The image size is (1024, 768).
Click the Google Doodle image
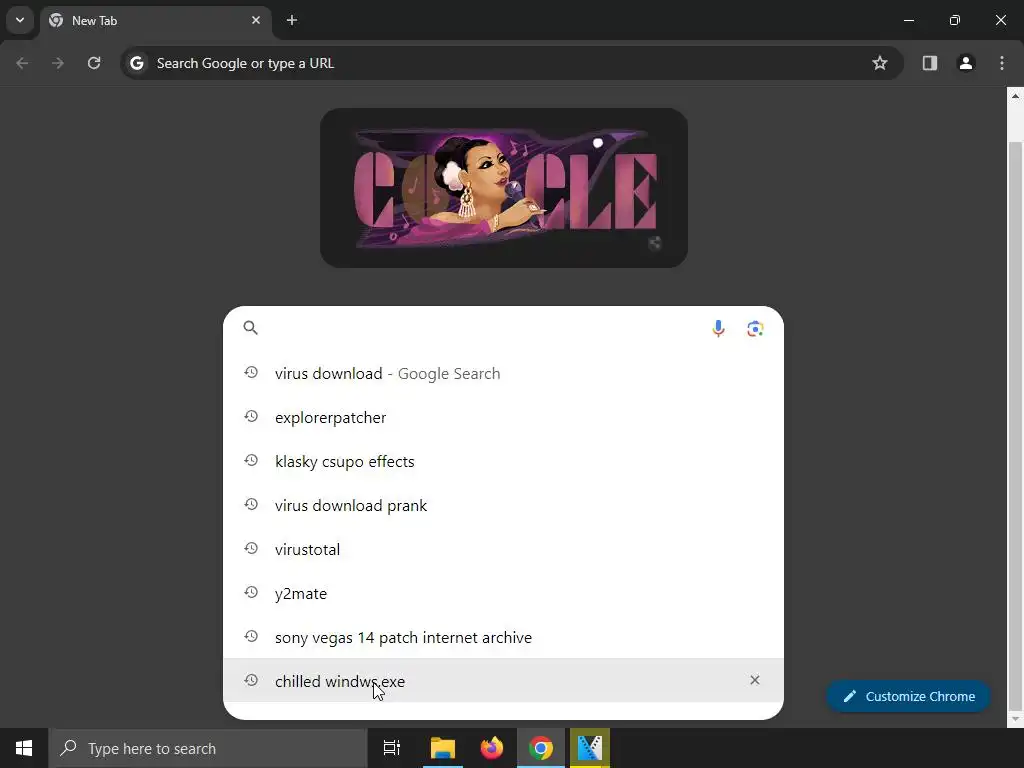[x=504, y=187]
